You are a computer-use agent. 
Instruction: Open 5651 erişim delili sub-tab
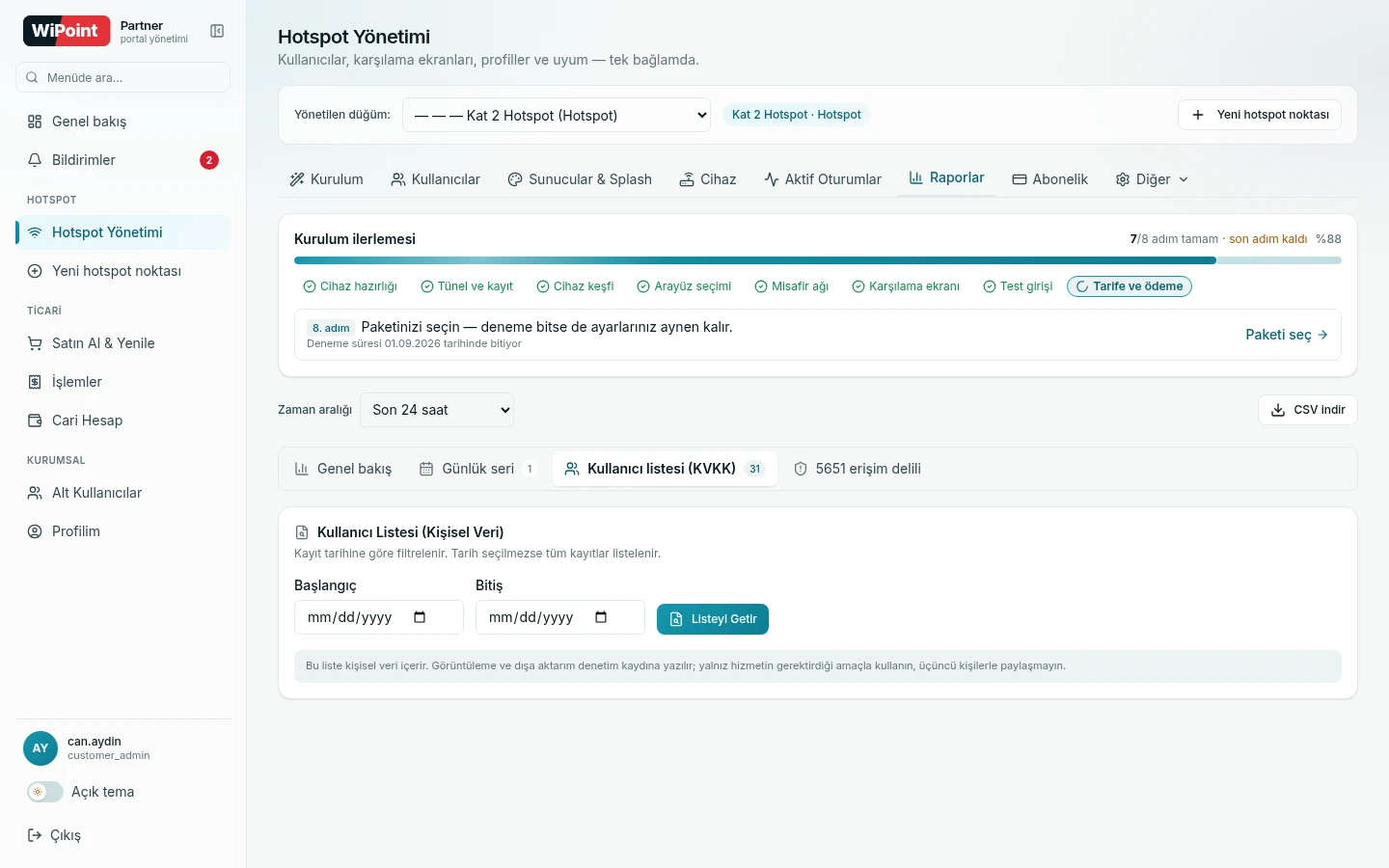[x=857, y=469]
